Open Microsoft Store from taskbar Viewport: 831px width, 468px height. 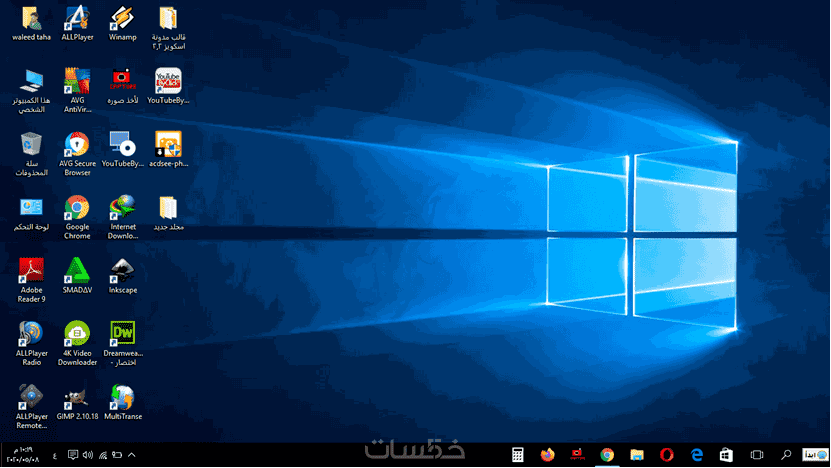click(726, 455)
